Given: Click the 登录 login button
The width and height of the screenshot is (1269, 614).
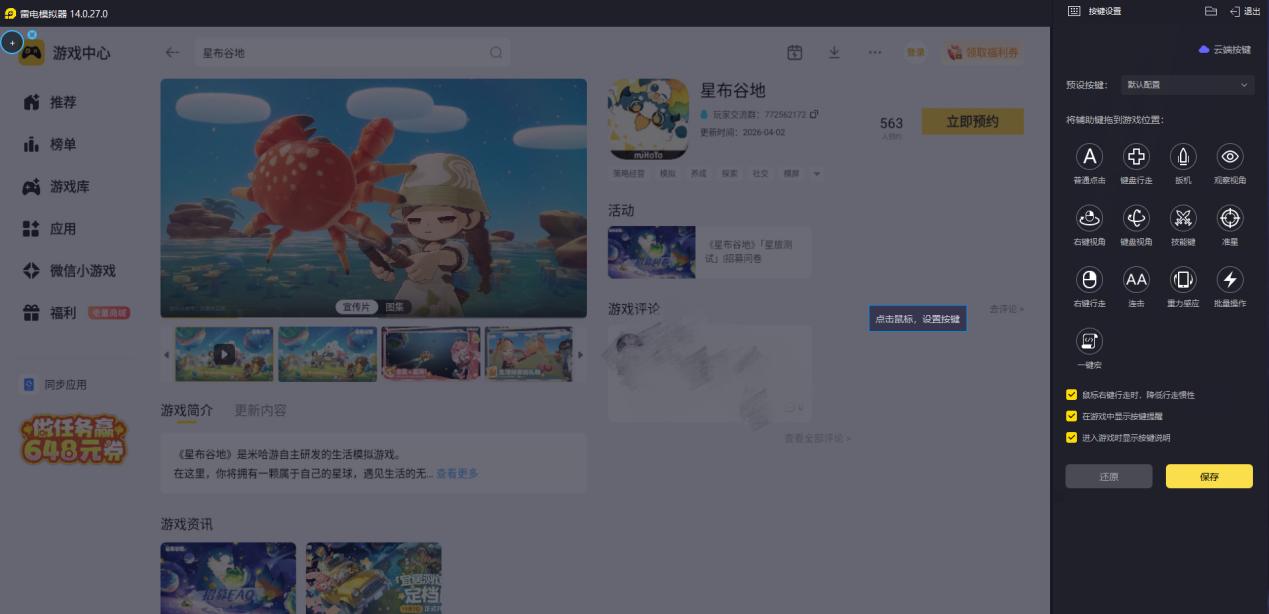Looking at the screenshot, I should [x=916, y=53].
